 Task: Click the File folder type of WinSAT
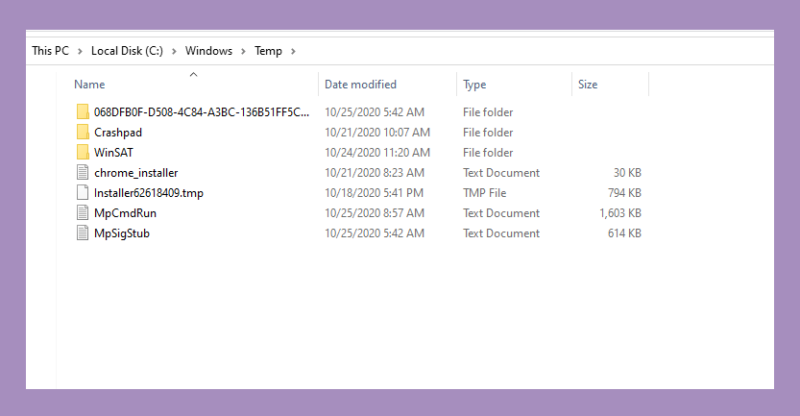click(488, 152)
